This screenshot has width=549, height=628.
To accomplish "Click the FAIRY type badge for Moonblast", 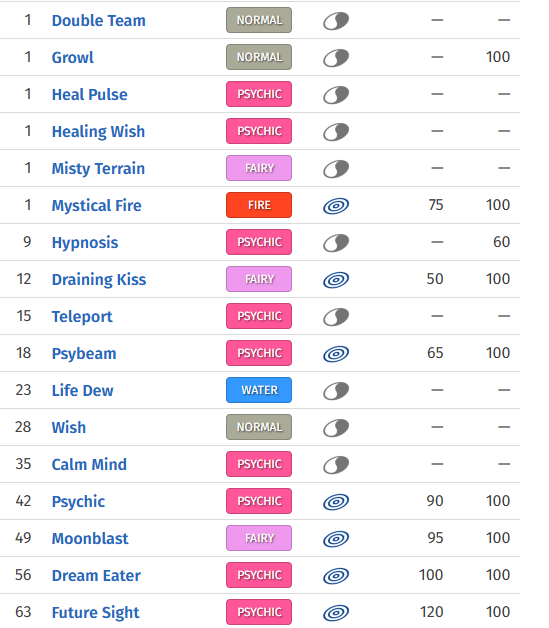I will click(x=259, y=538).
